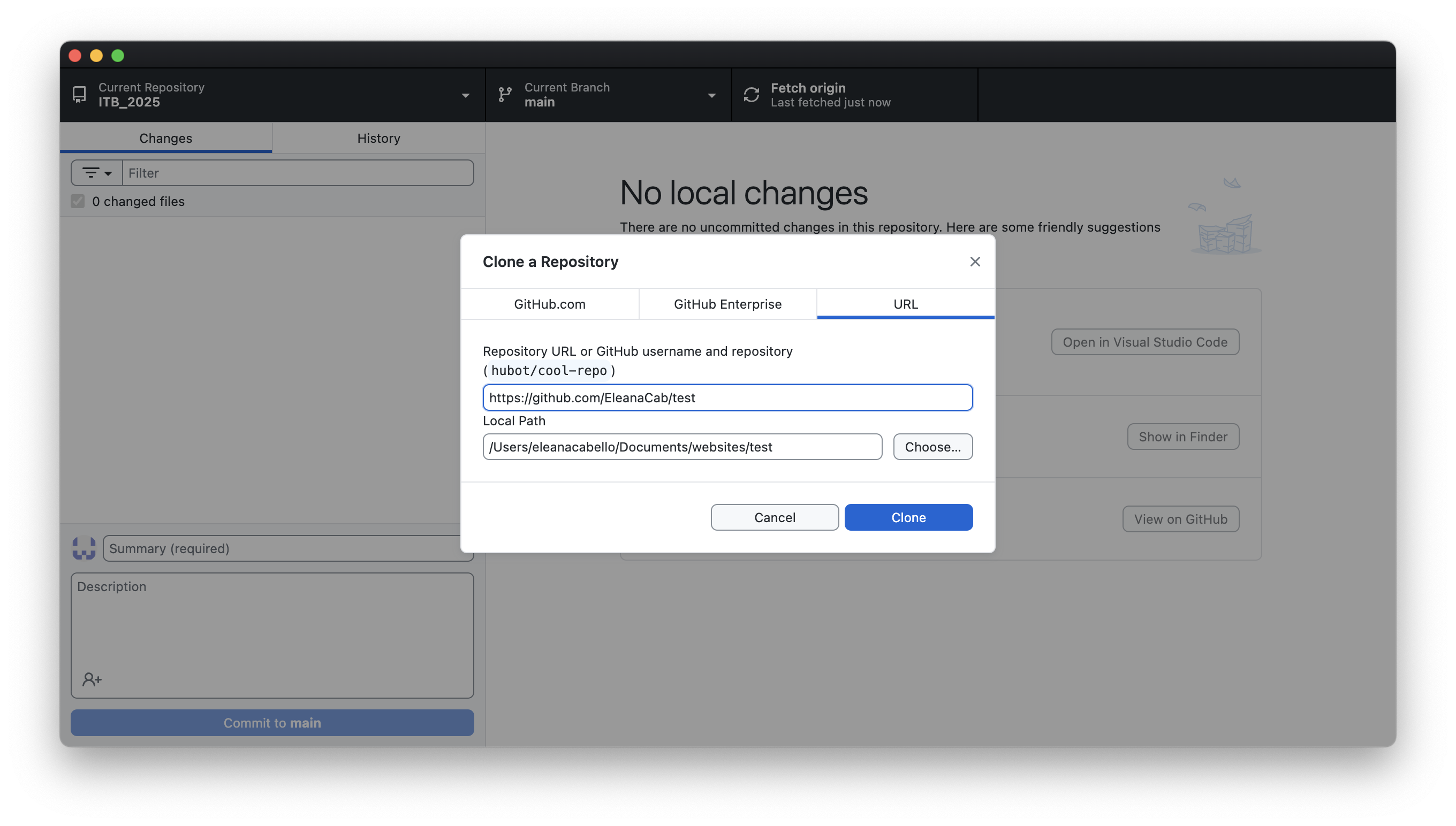The image size is (1456, 826).
Task: Click the repository URL input field
Action: pyautogui.click(x=727, y=397)
